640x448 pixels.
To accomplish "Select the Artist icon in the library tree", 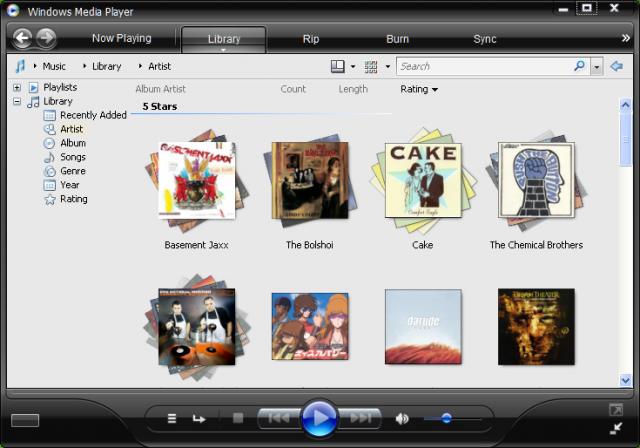I will 49,129.
